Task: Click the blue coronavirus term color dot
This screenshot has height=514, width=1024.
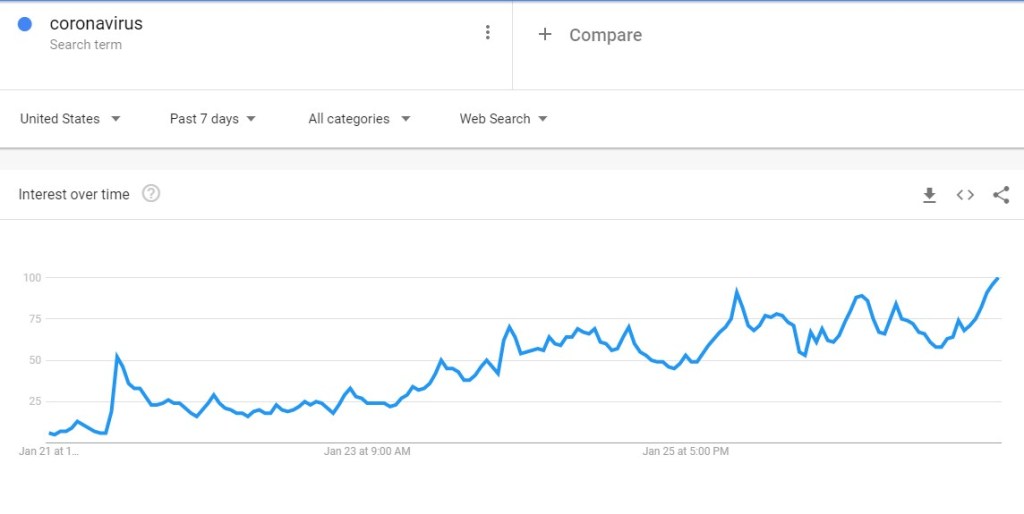Action: coord(25,24)
